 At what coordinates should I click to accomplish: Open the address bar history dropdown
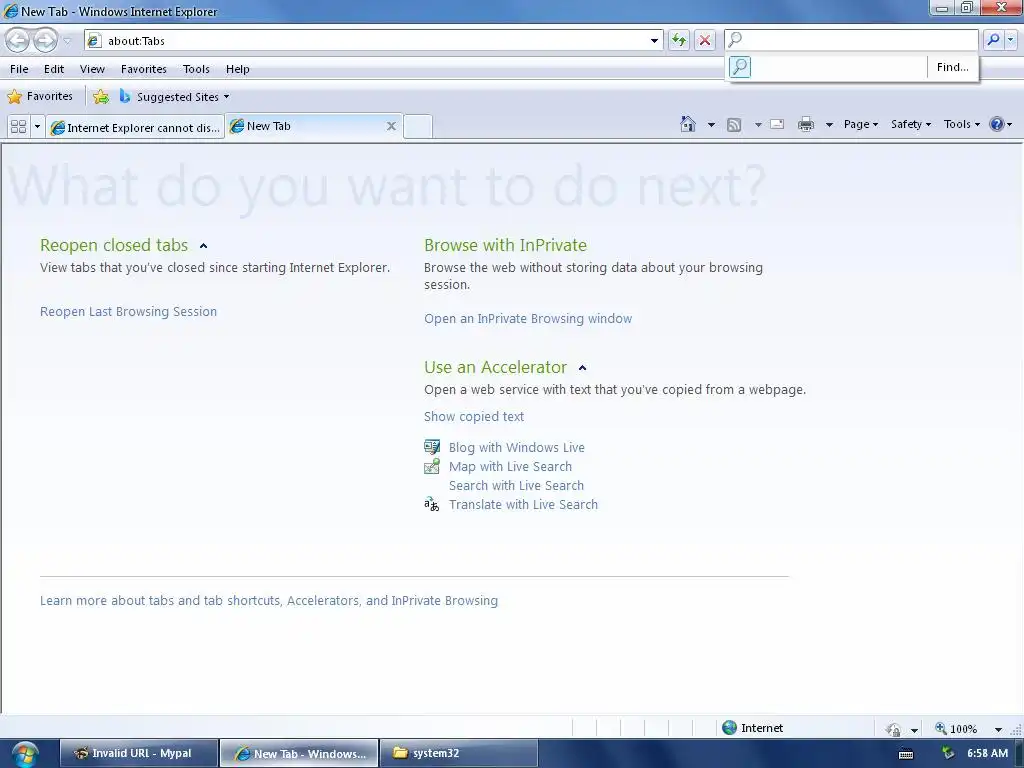(654, 40)
